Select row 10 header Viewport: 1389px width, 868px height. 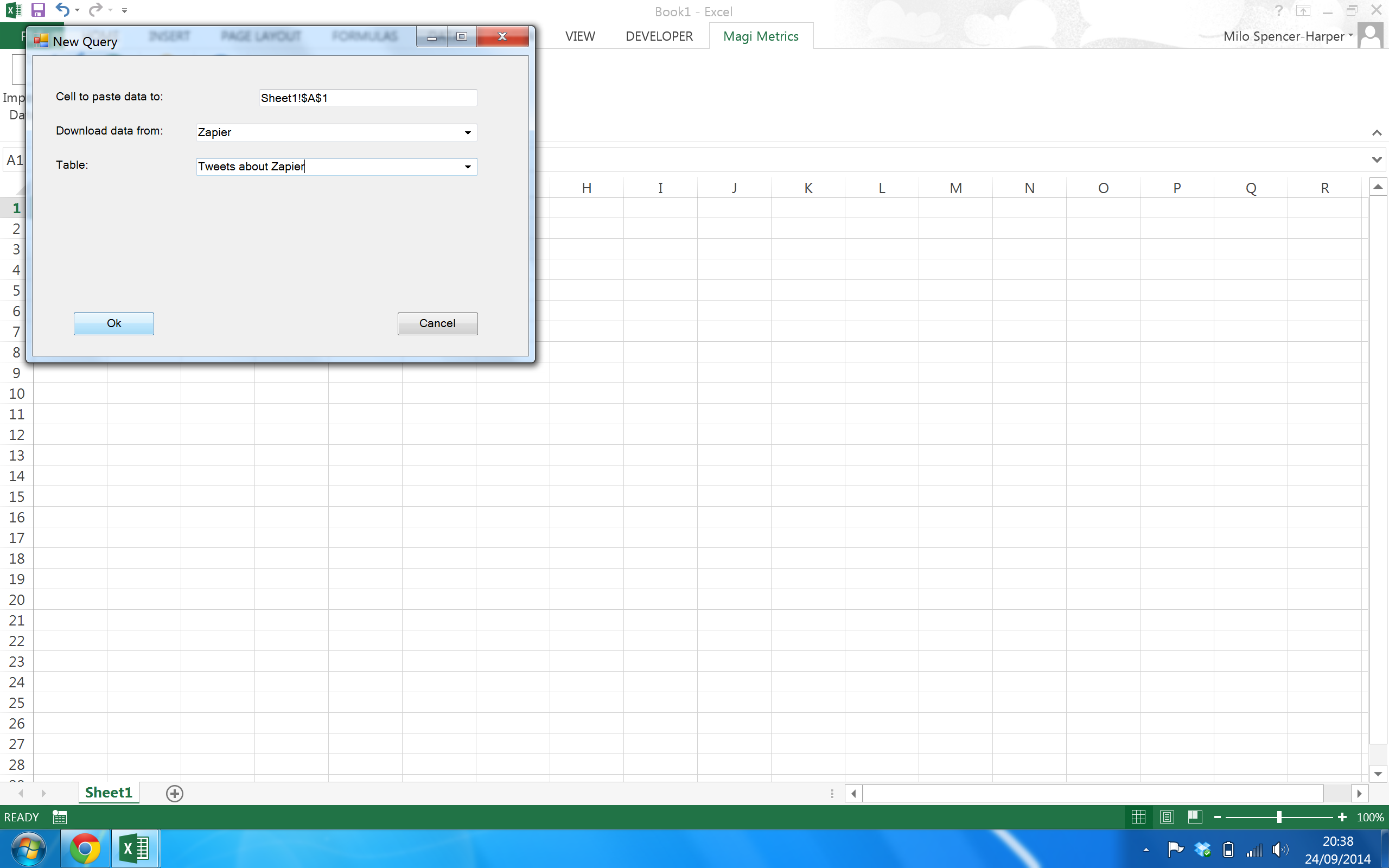tap(16, 394)
